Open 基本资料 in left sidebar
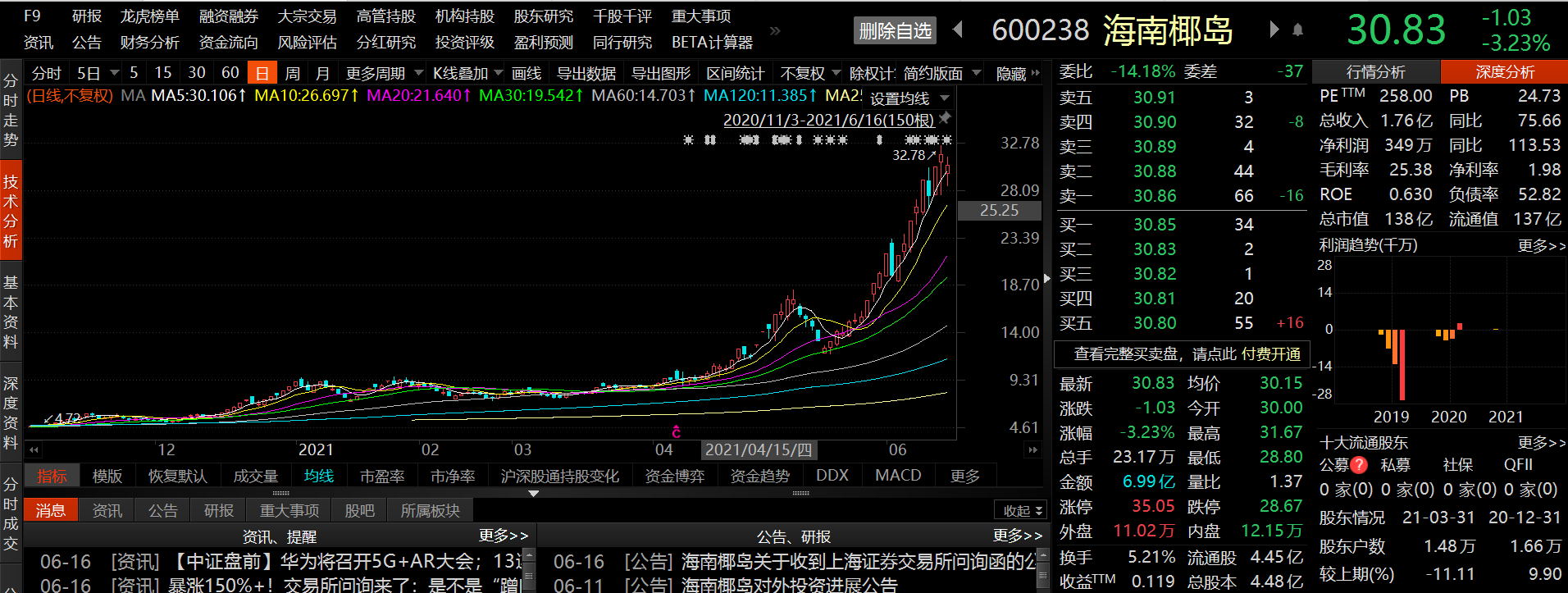This screenshot has height=593, width=1568. (x=11, y=312)
